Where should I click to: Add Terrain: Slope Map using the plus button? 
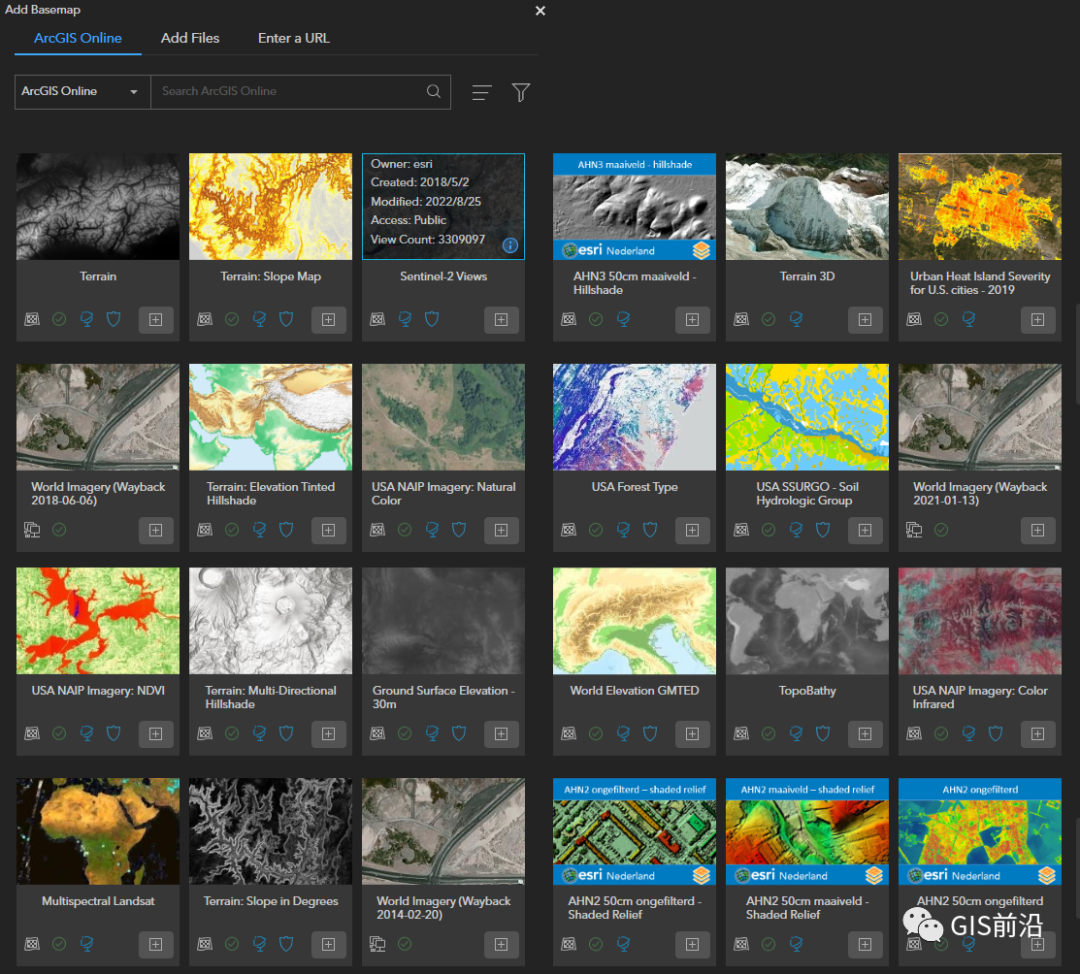tap(329, 320)
